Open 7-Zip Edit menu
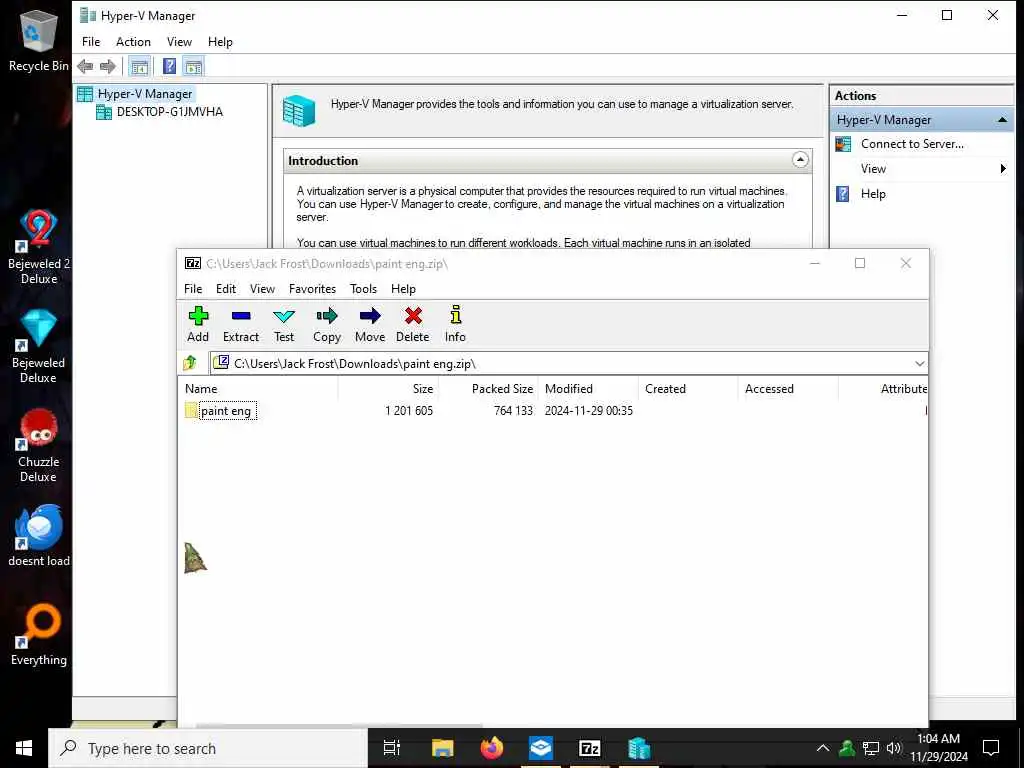The image size is (1024, 768). click(x=226, y=289)
